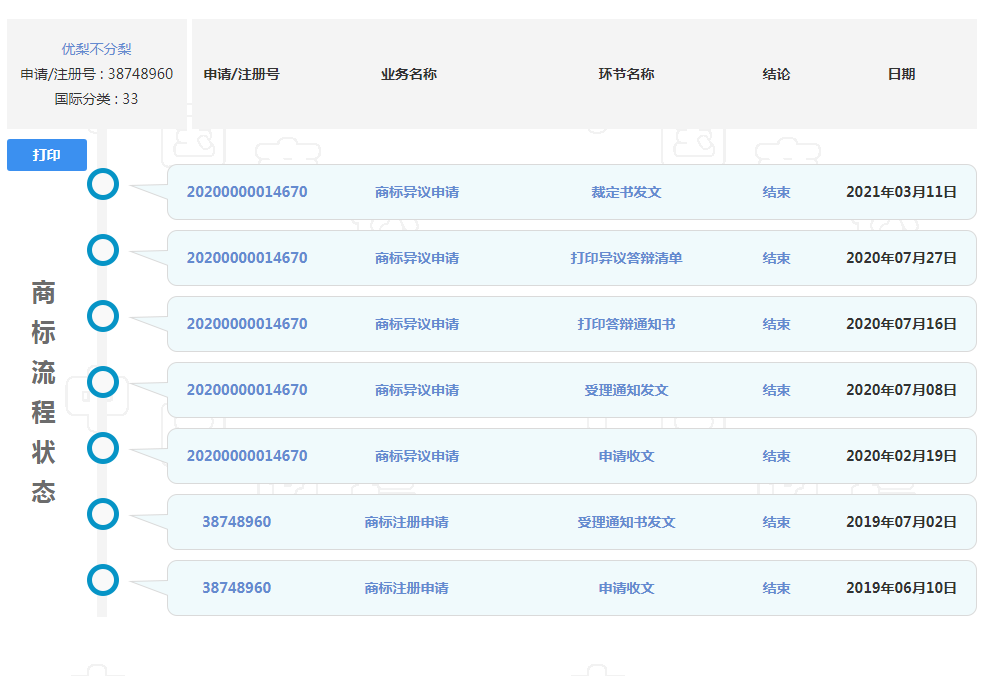Open number 20200000014670 in the top row
Viewport: 985px width, 676px height.
point(247,192)
